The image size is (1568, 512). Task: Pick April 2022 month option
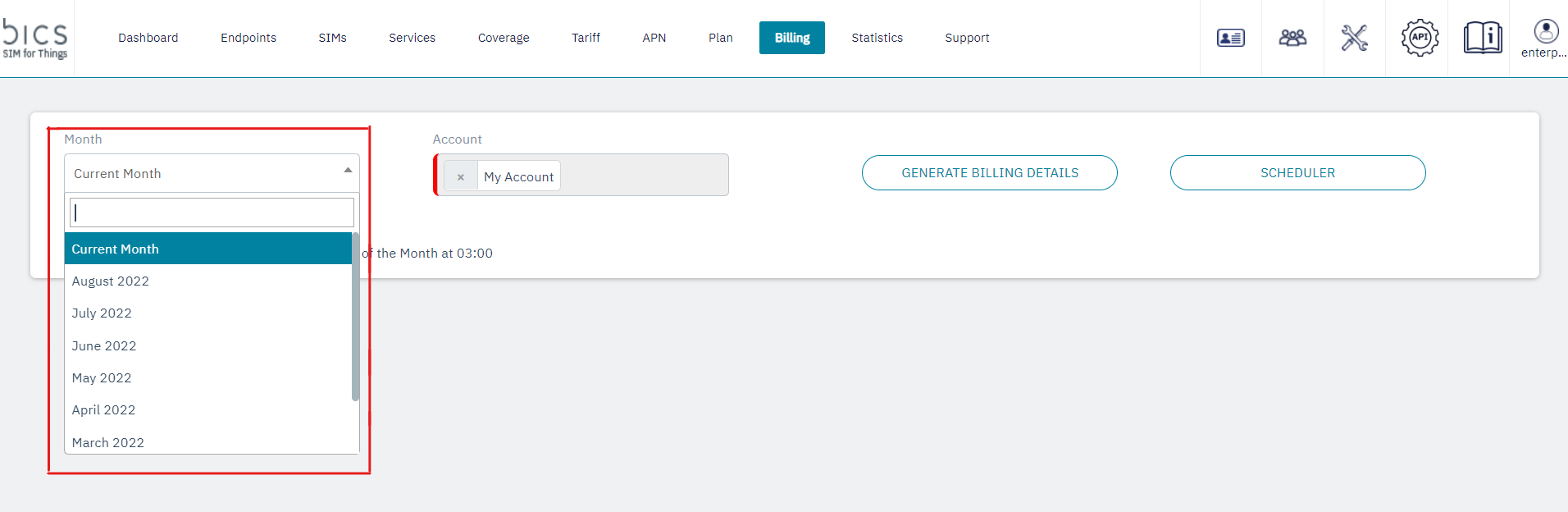103,410
